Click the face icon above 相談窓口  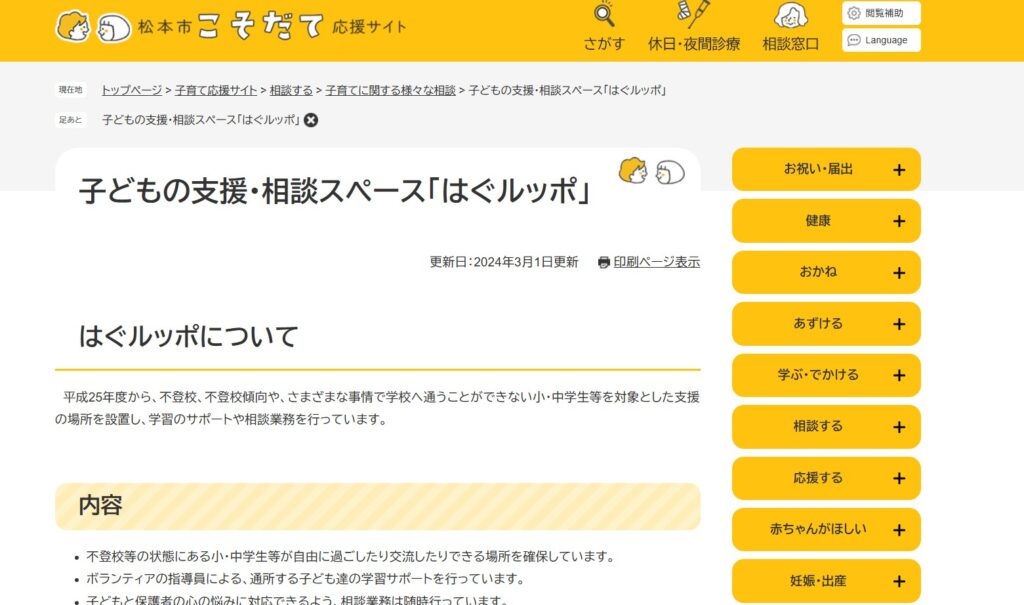791,16
